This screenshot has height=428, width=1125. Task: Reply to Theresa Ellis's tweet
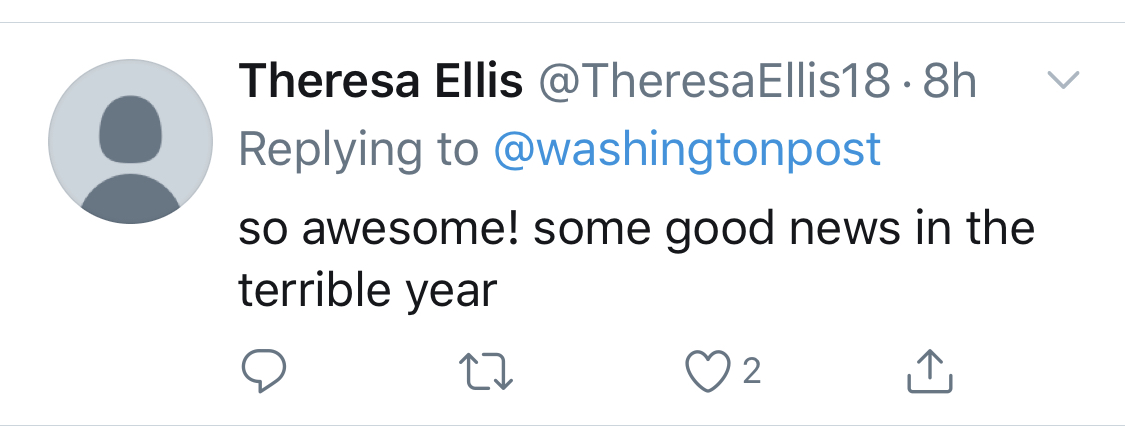tap(265, 371)
